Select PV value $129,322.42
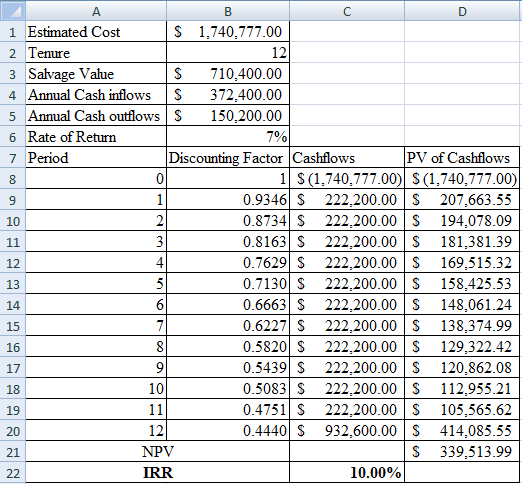This screenshot has height=484, width=522. coord(462,347)
